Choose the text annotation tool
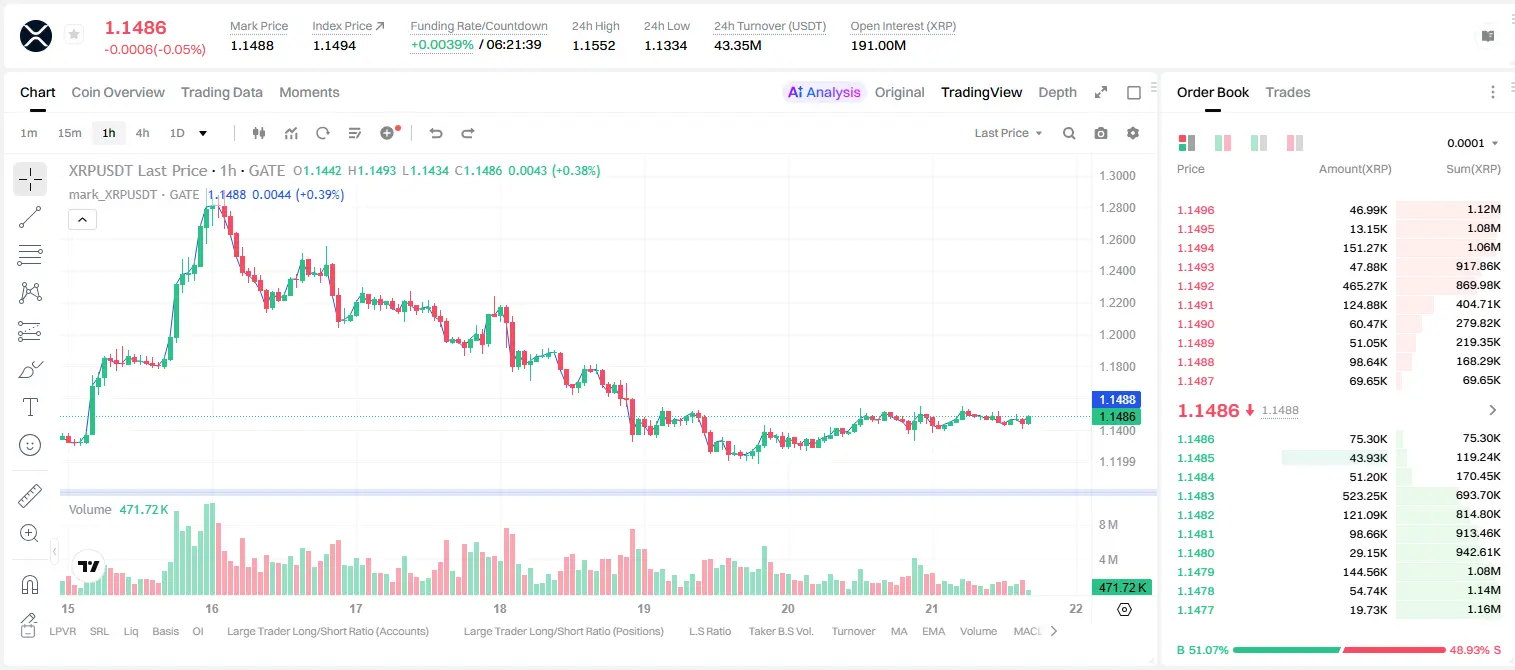 (x=30, y=407)
